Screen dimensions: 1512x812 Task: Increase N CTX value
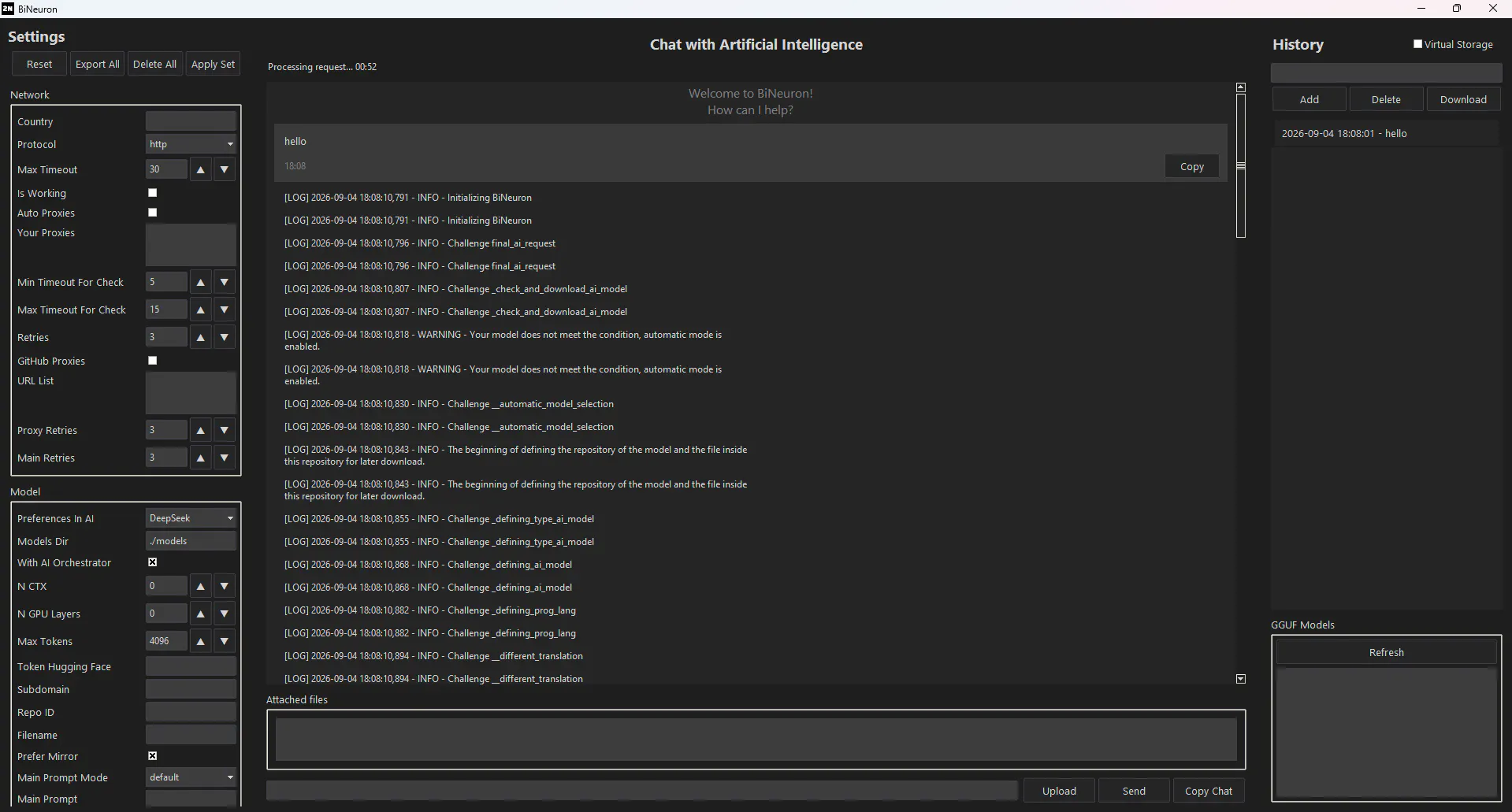point(201,586)
